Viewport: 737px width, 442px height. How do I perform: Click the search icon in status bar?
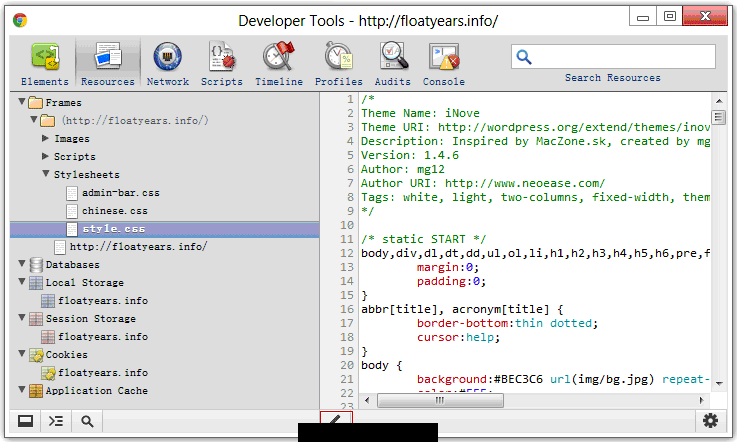87,421
